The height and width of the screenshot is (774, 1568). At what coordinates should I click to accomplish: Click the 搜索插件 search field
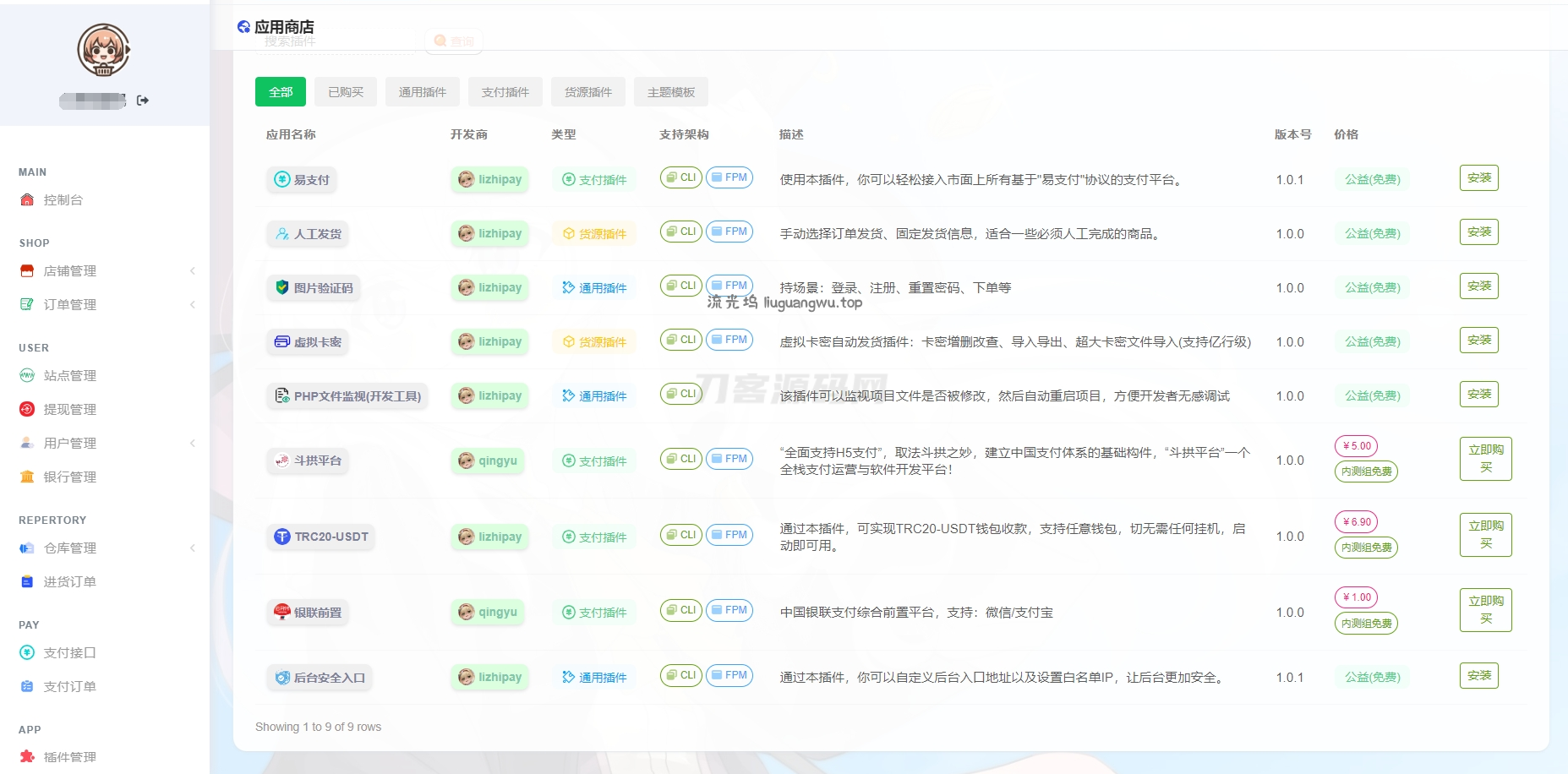(x=338, y=41)
